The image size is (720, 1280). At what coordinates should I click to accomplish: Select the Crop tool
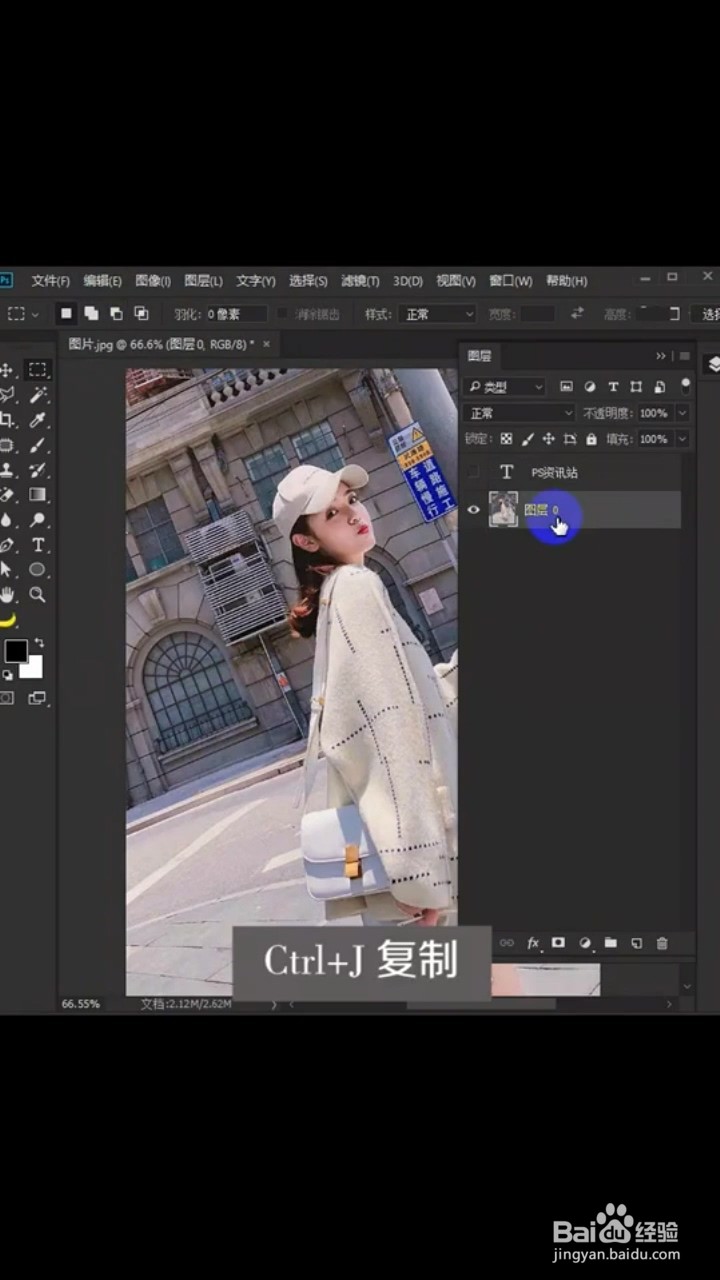click(x=7, y=420)
